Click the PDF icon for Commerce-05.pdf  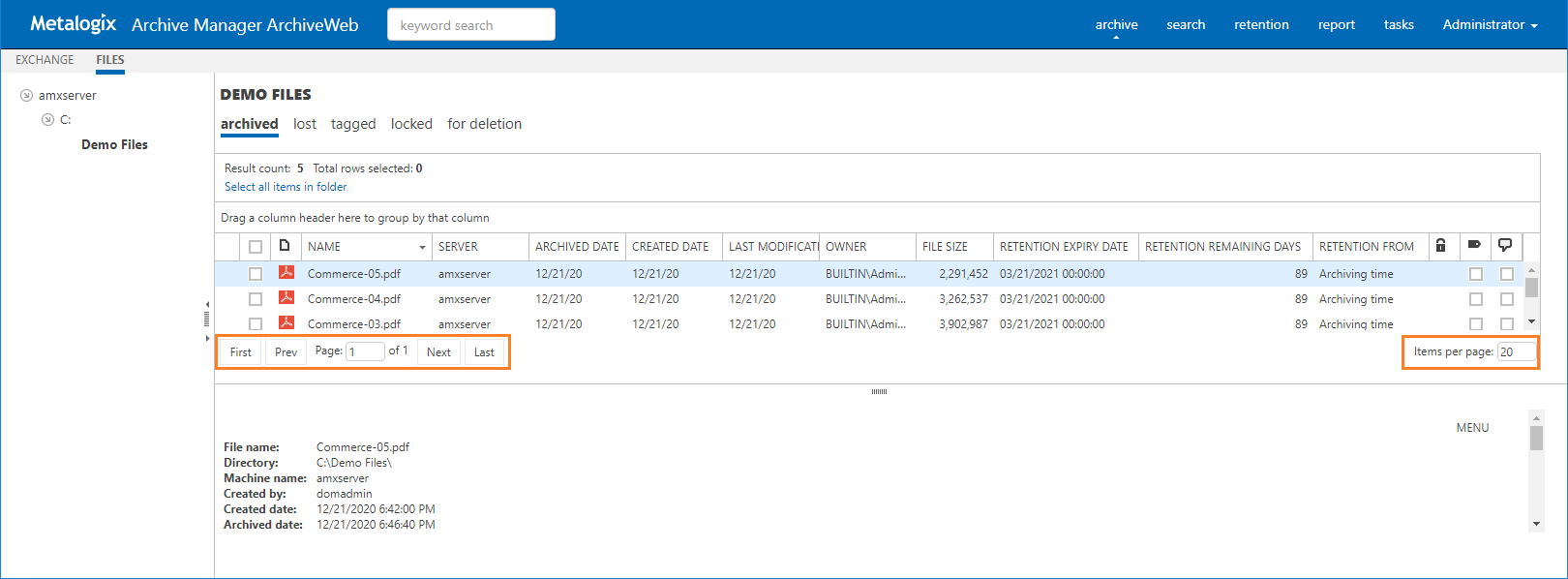[286, 273]
